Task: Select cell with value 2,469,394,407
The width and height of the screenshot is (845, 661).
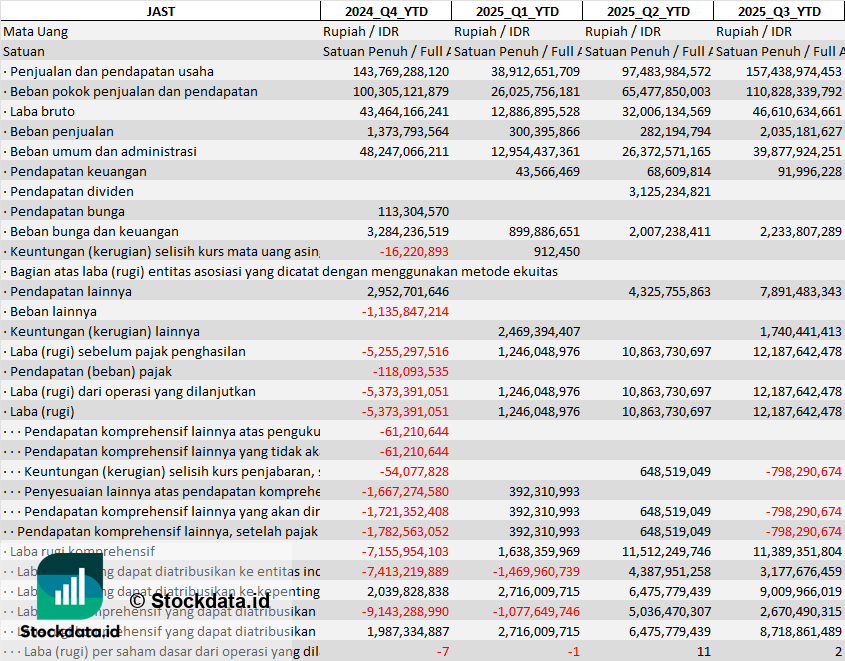Action: coord(539,331)
